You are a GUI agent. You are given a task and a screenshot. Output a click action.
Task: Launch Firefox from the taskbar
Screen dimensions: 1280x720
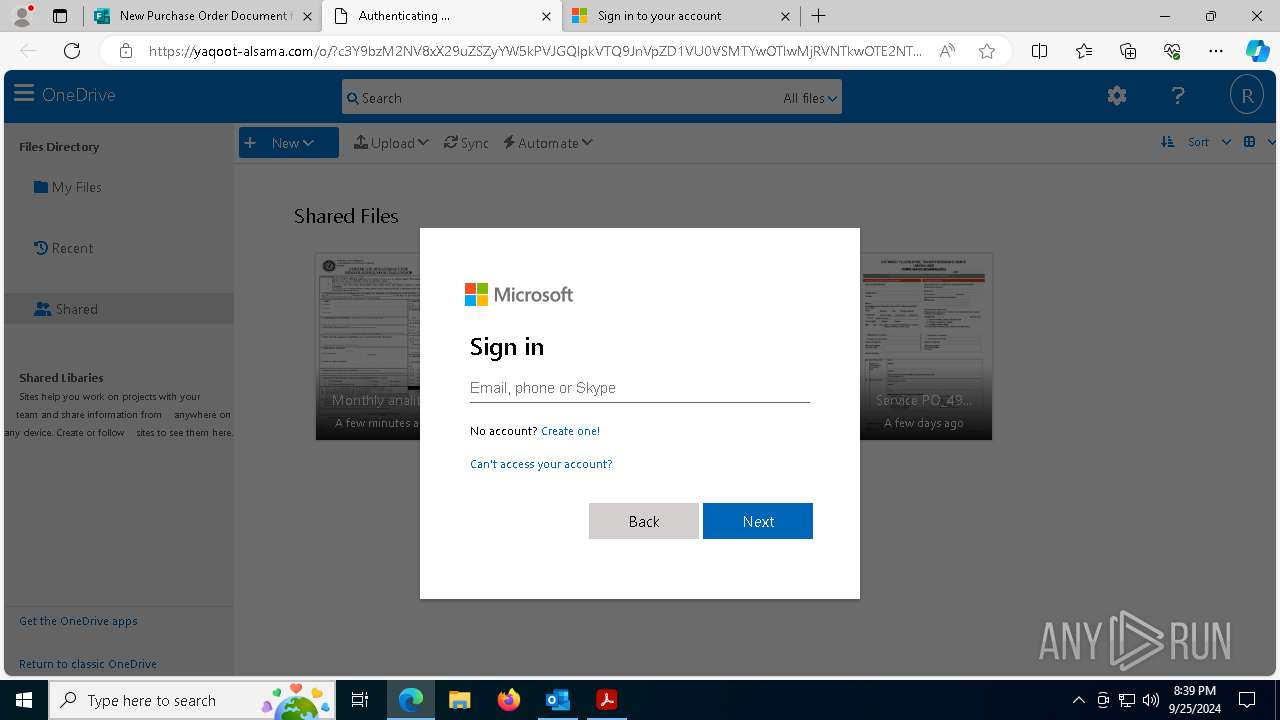point(508,700)
